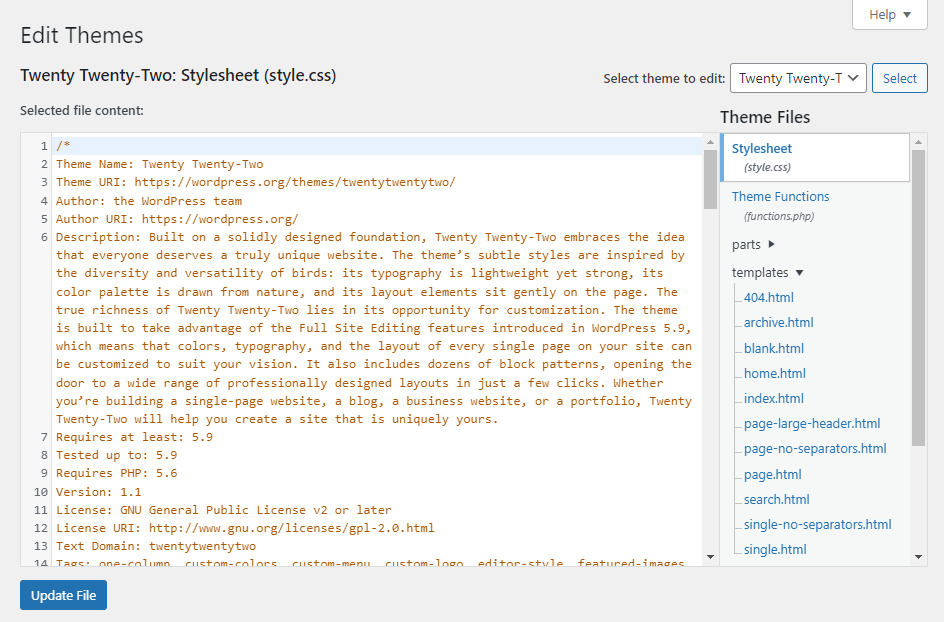Open the Help dropdown
Image resolution: width=944 pixels, height=622 pixels.
pyautogui.click(x=888, y=14)
